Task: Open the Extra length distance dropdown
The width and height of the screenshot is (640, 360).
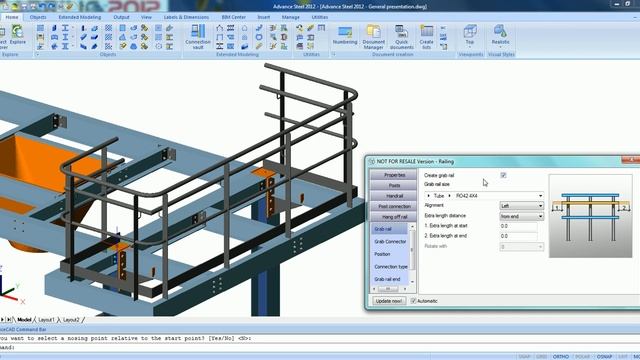Action: tap(522, 216)
